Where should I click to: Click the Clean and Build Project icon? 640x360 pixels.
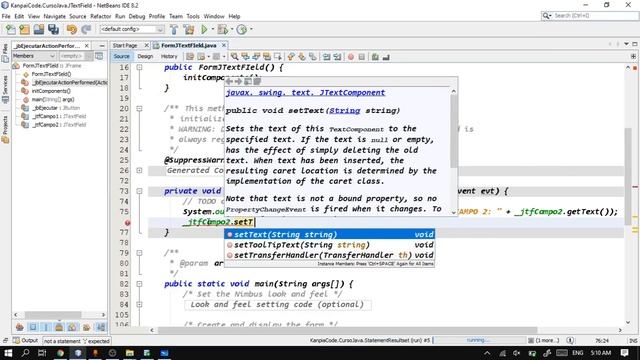(189, 29)
